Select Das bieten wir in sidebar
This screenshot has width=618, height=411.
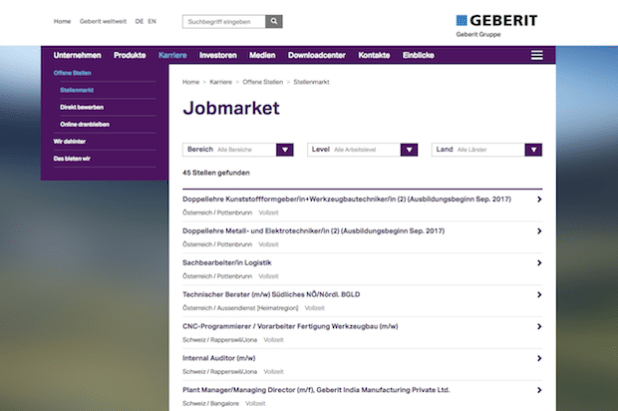point(72,158)
